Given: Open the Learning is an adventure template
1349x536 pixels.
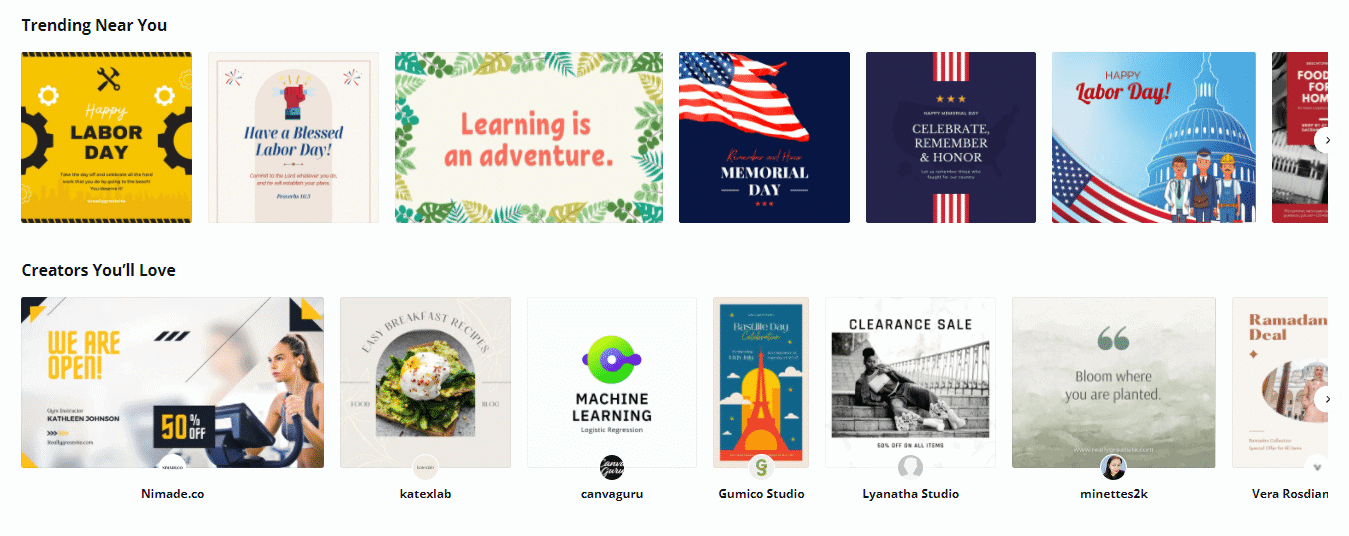Looking at the screenshot, I should 529,137.
